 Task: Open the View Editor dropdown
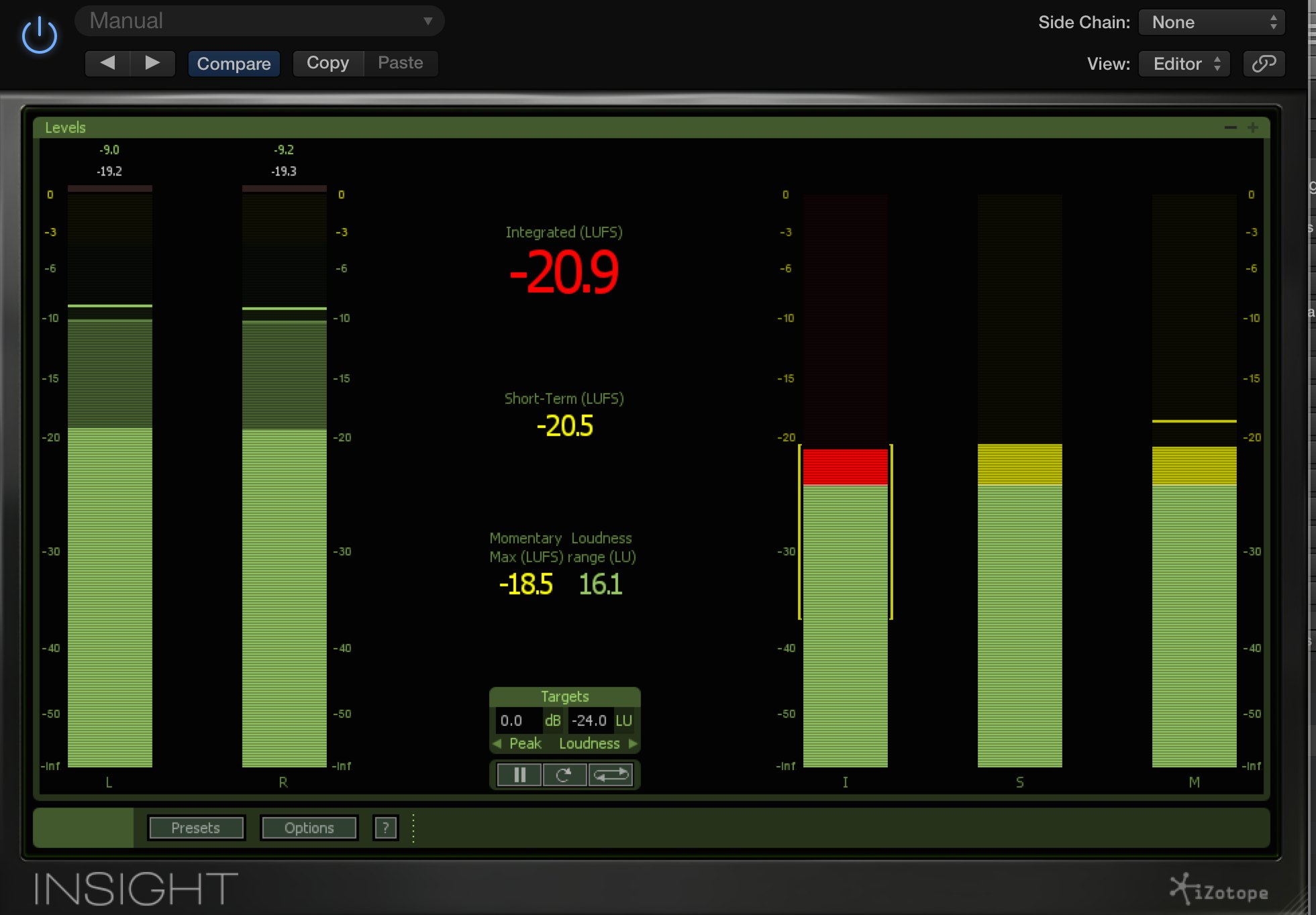coord(1184,64)
